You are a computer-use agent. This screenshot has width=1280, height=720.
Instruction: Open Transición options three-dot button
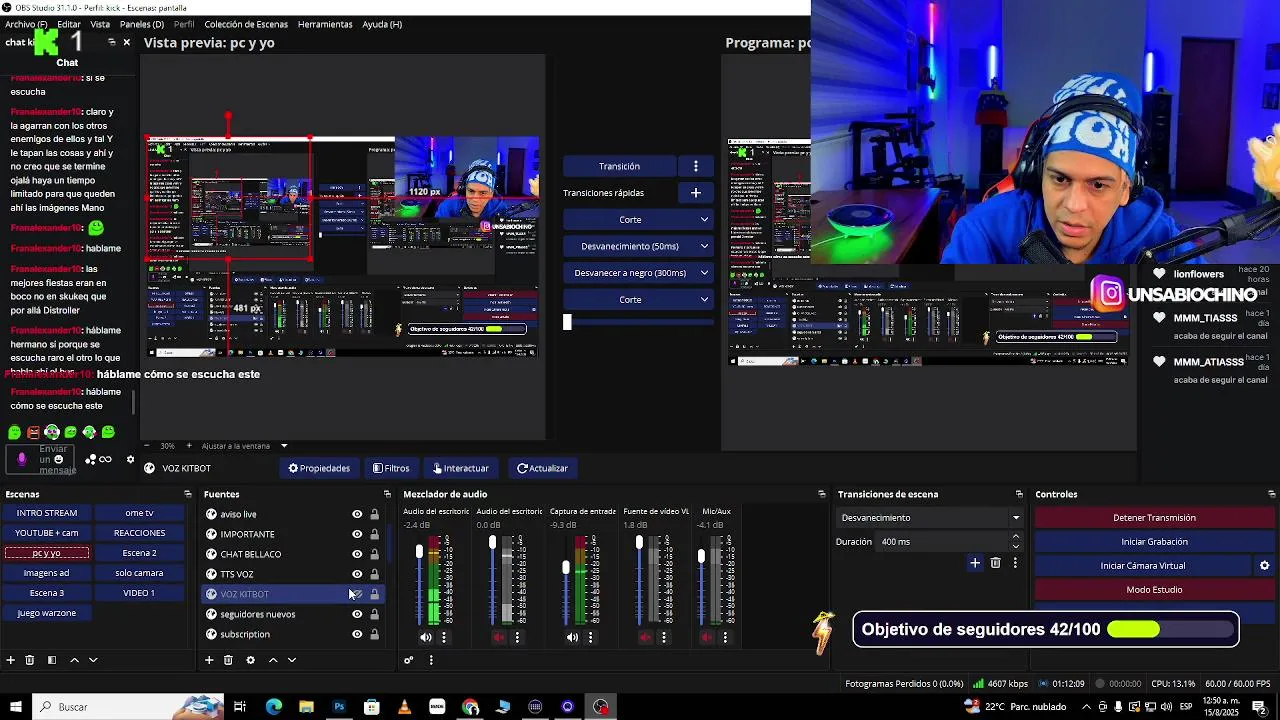click(696, 166)
